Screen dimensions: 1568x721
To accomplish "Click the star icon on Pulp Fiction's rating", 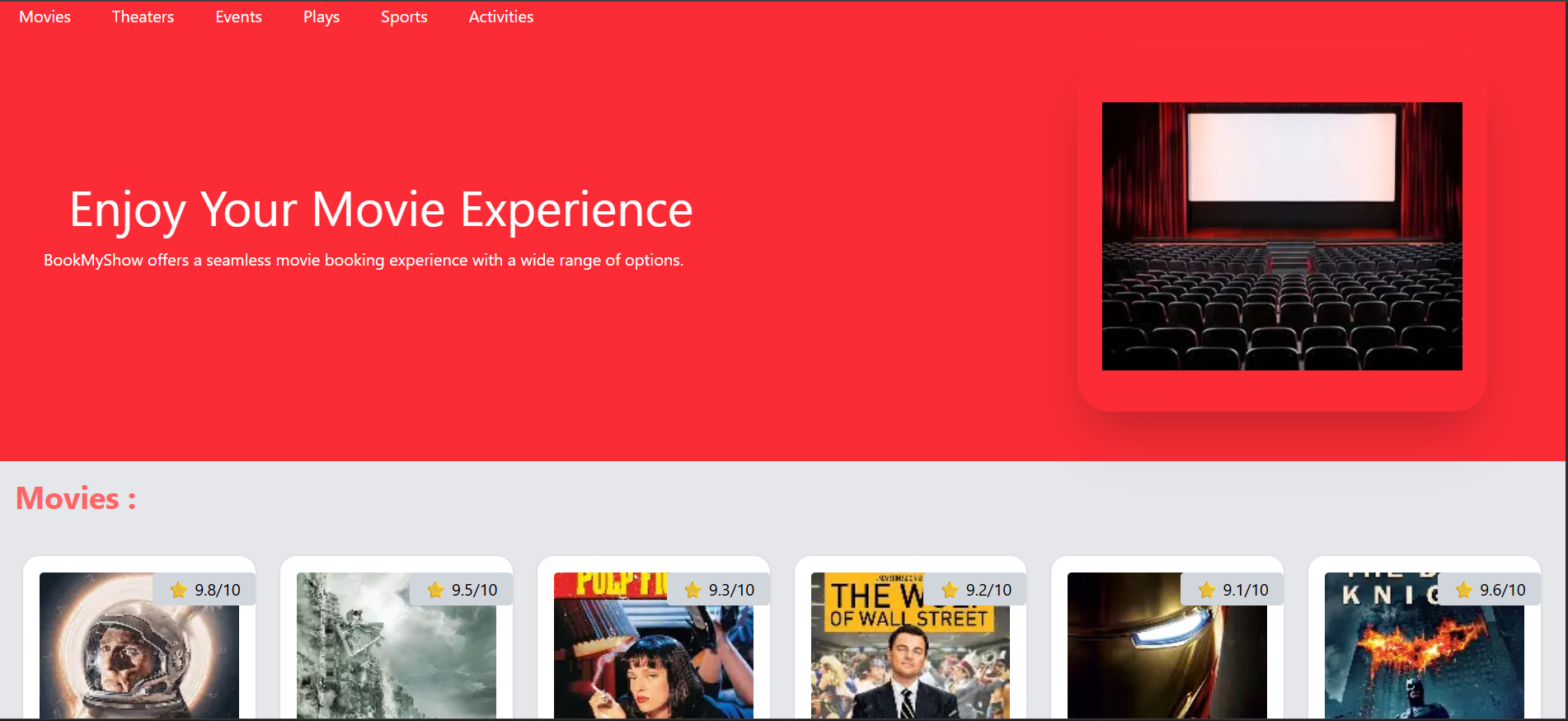I will coord(692,590).
